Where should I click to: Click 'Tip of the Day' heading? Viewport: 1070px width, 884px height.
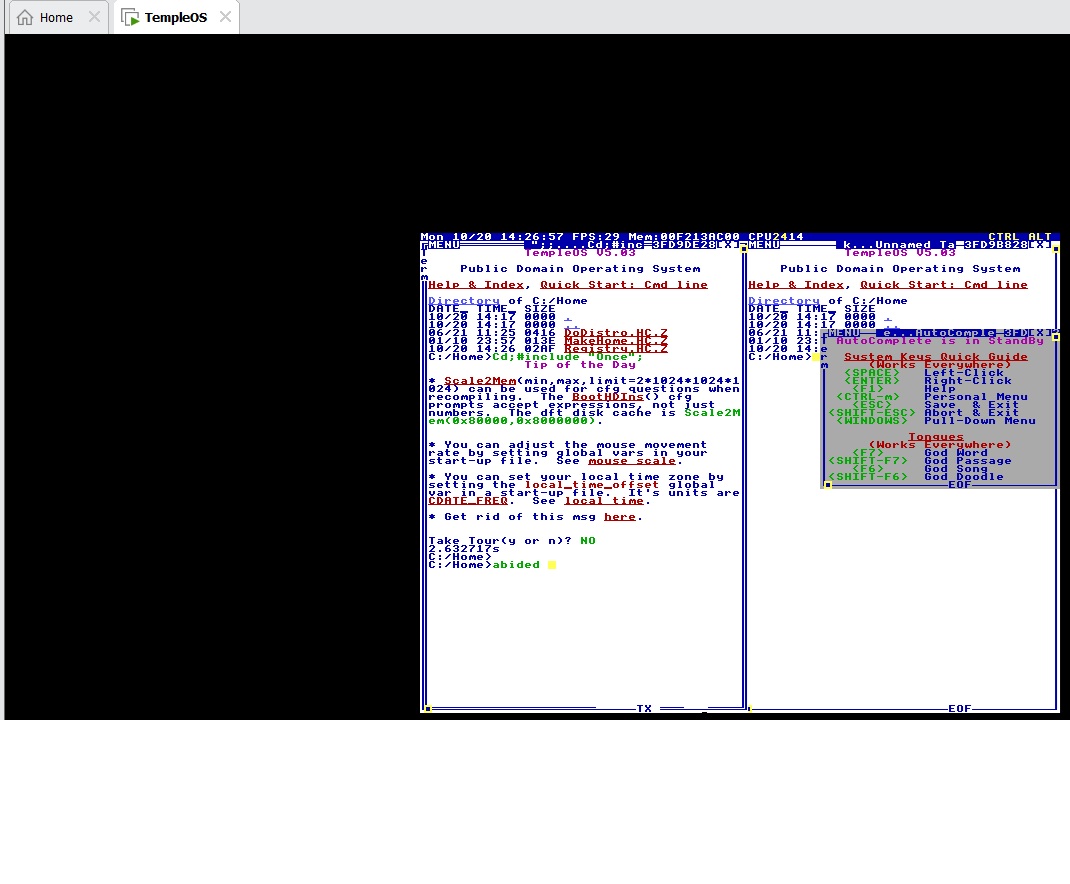(580, 365)
